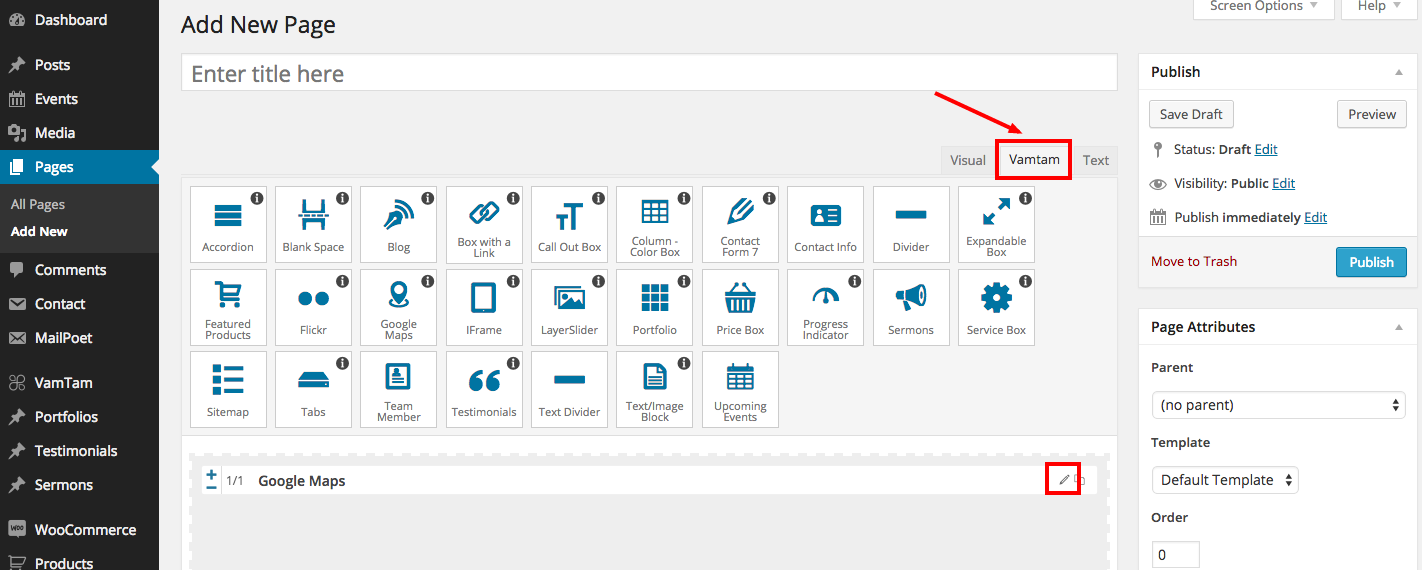Add the Flickr element
1422x570 pixels.
pyautogui.click(x=313, y=307)
